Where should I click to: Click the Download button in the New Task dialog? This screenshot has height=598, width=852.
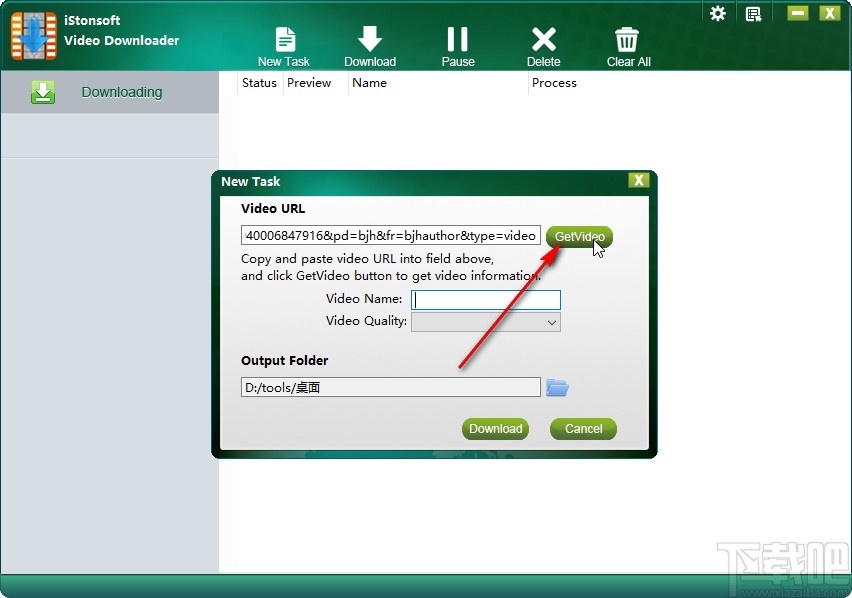point(495,428)
